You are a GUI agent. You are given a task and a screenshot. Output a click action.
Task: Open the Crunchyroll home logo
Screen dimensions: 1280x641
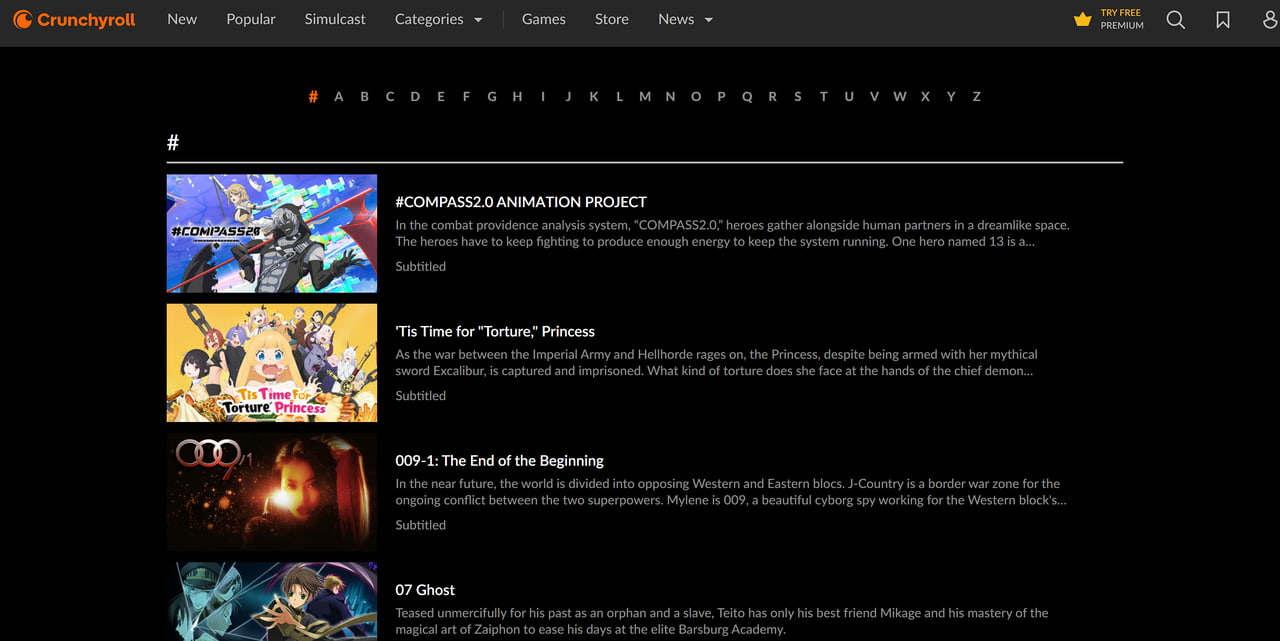74,19
